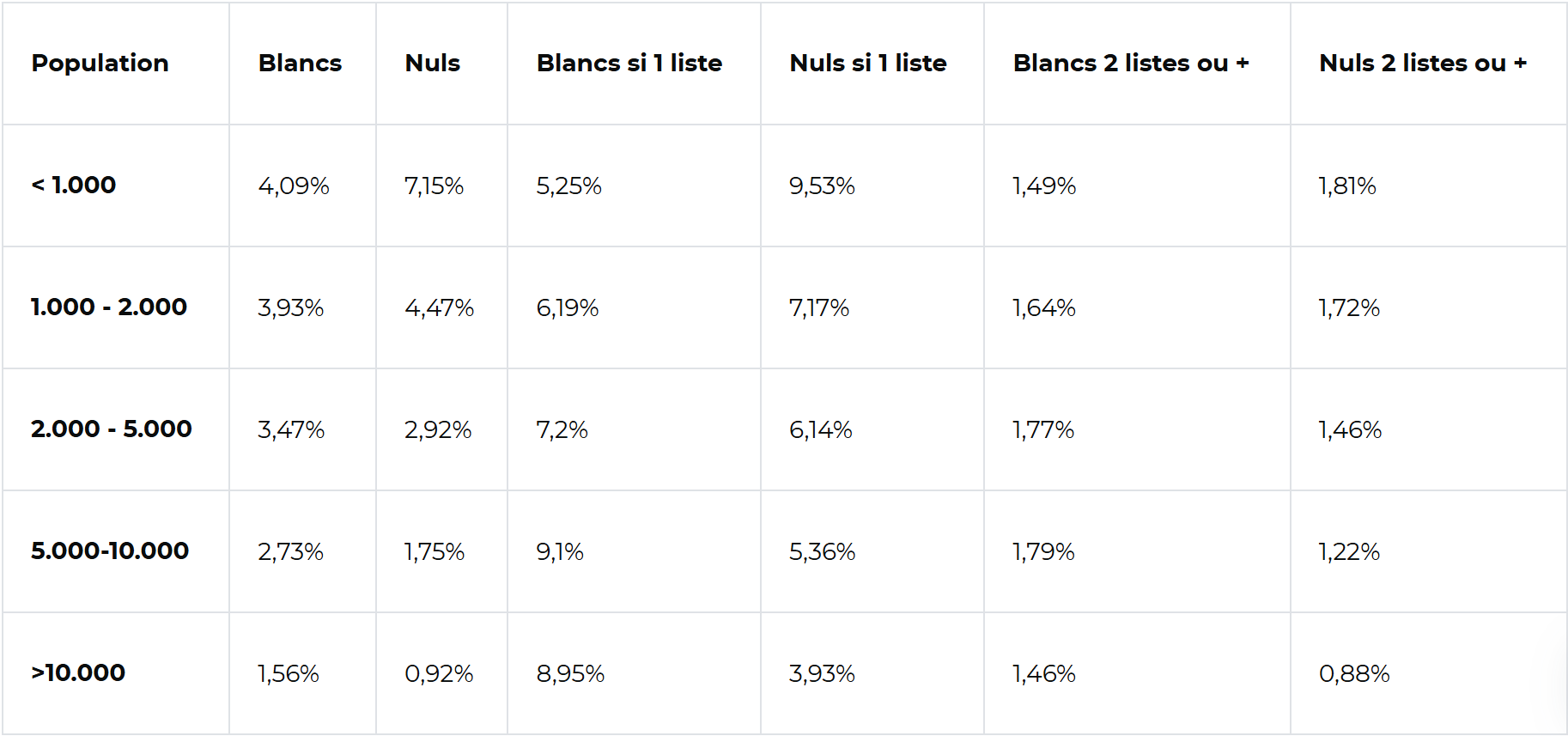1568x736 pixels.
Task: Click the 2.000 - 5.000 row label
Action: click(x=111, y=429)
